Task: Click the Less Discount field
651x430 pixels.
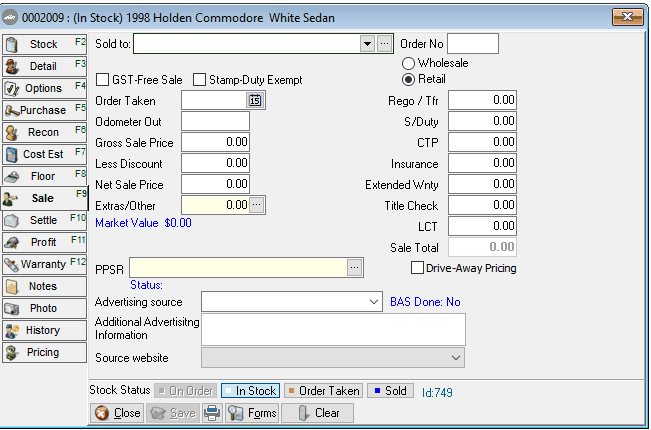Action: coord(215,164)
